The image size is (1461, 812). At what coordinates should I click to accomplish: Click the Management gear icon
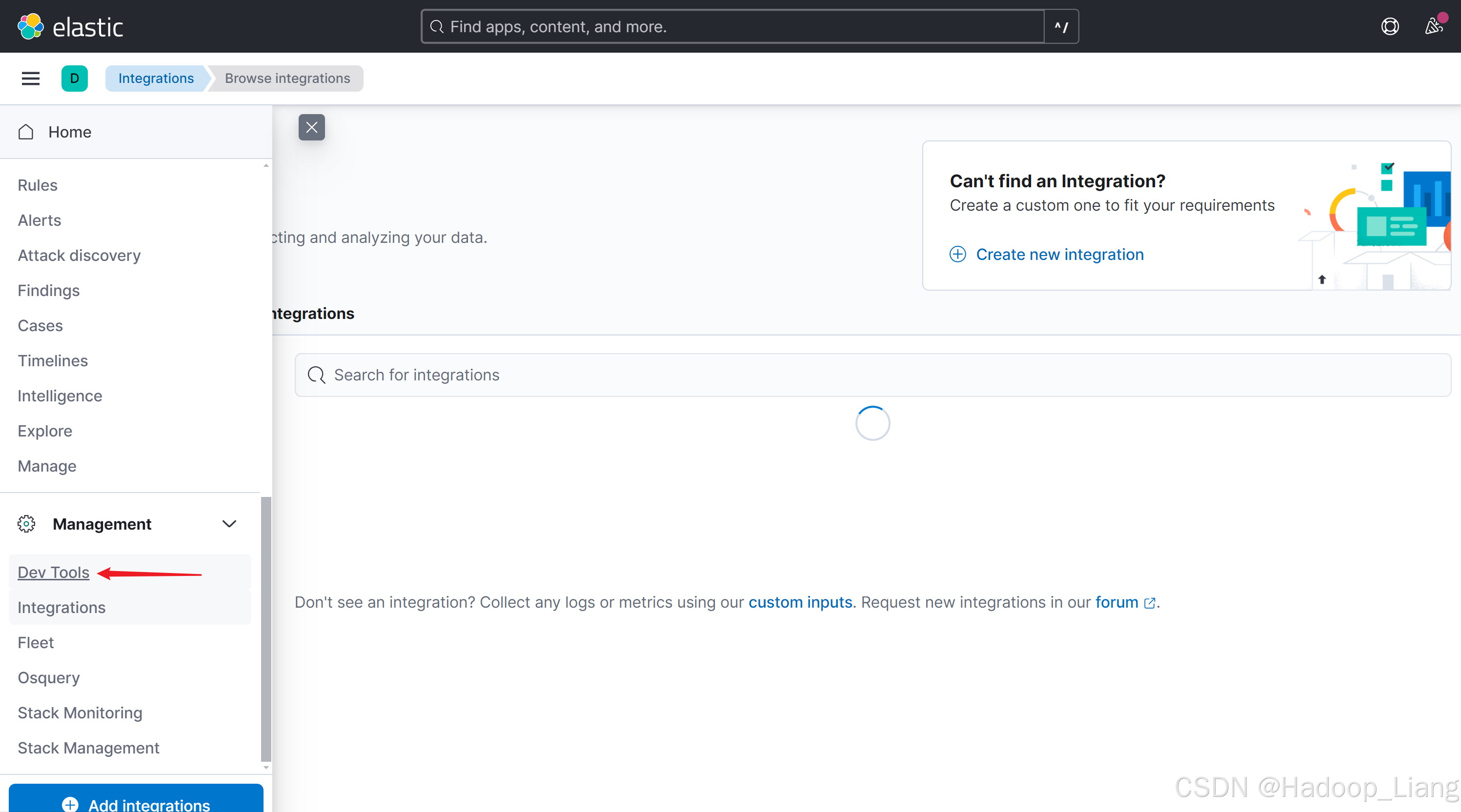tap(26, 524)
